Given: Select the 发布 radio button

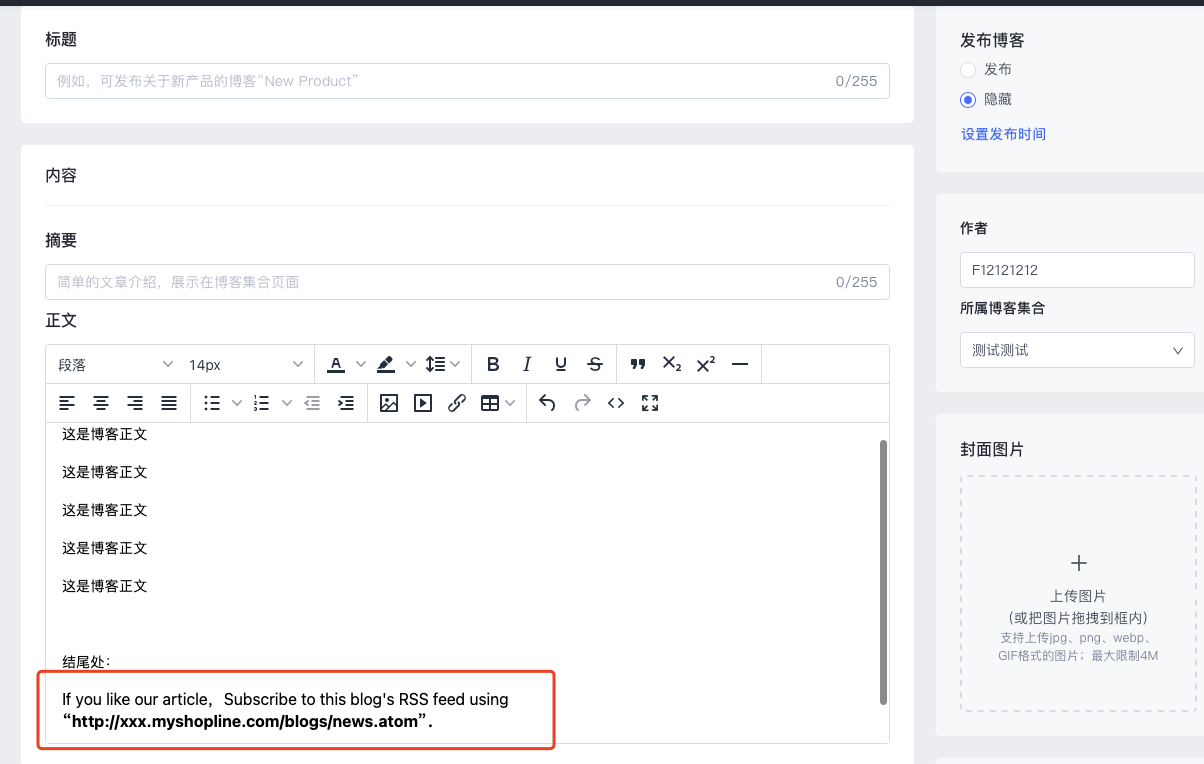Looking at the screenshot, I should [967, 69].
